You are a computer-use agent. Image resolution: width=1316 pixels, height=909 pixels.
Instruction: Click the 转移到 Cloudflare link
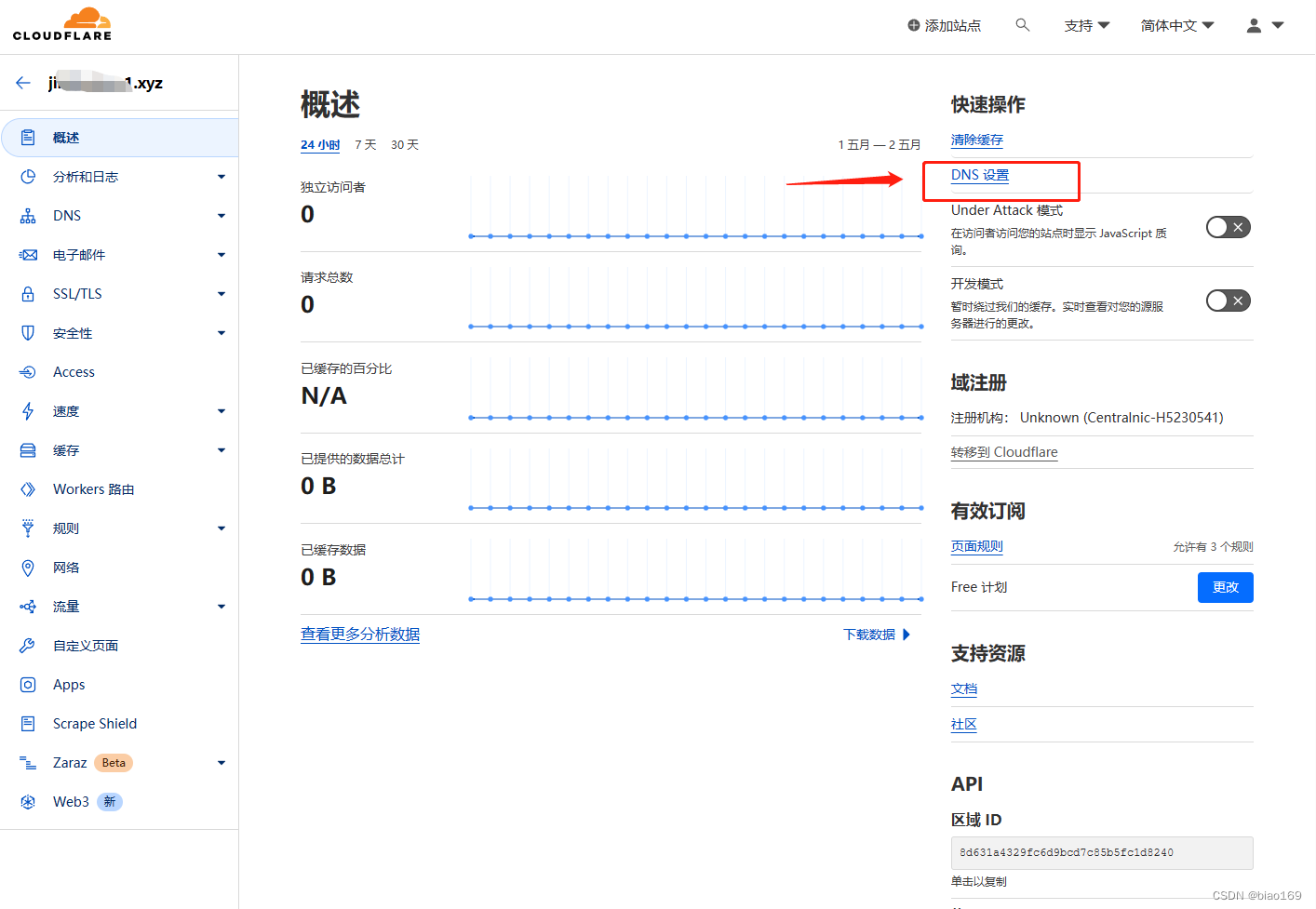pos(1004,452)
